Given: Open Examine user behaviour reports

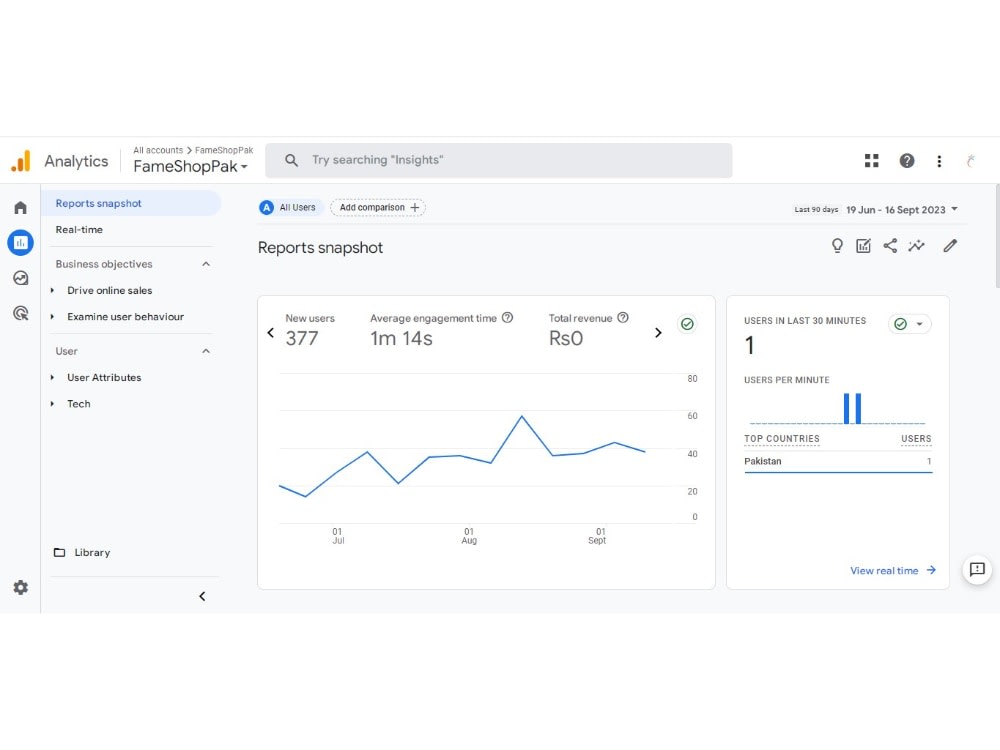Looking at the screenshot, I should (126, 316).
